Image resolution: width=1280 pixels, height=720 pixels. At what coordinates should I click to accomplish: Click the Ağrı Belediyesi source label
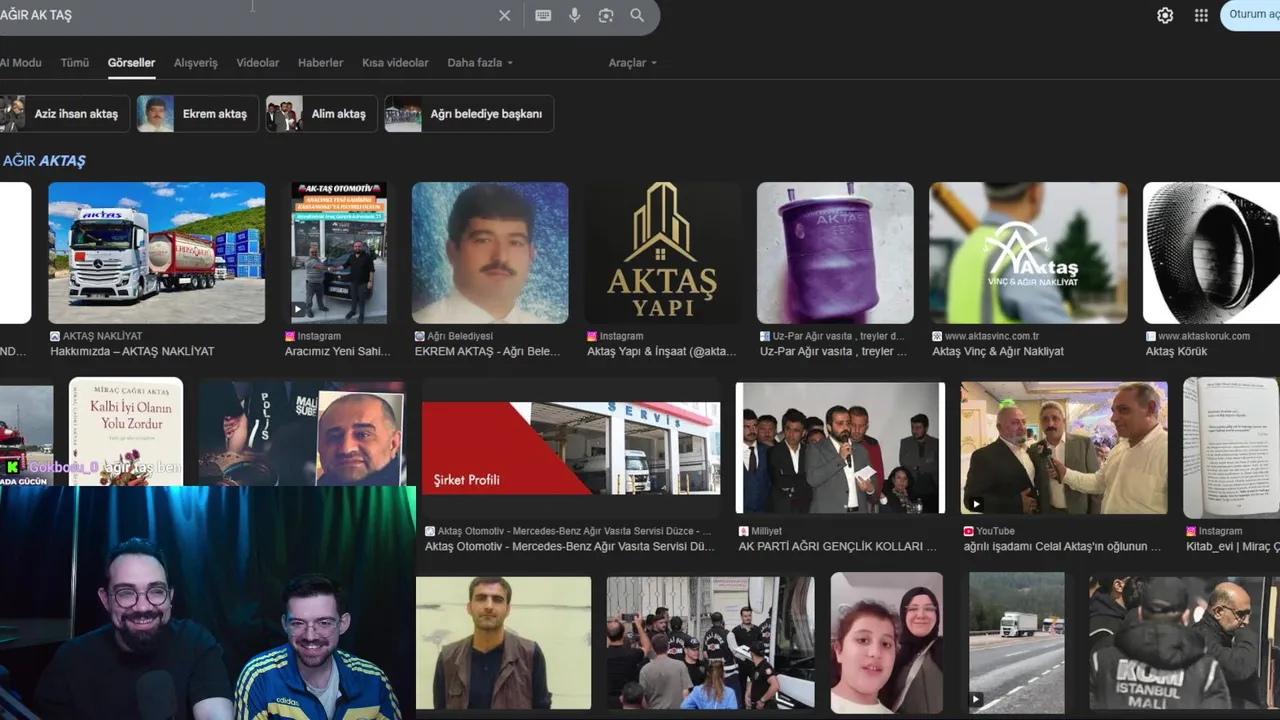coord(460,336)
